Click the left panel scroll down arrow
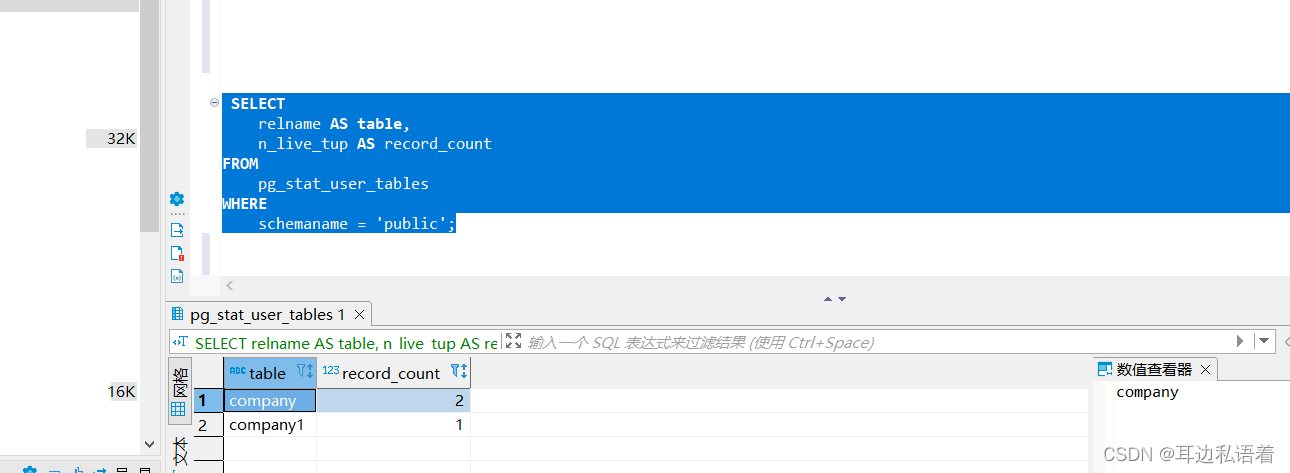 point(150,444)
